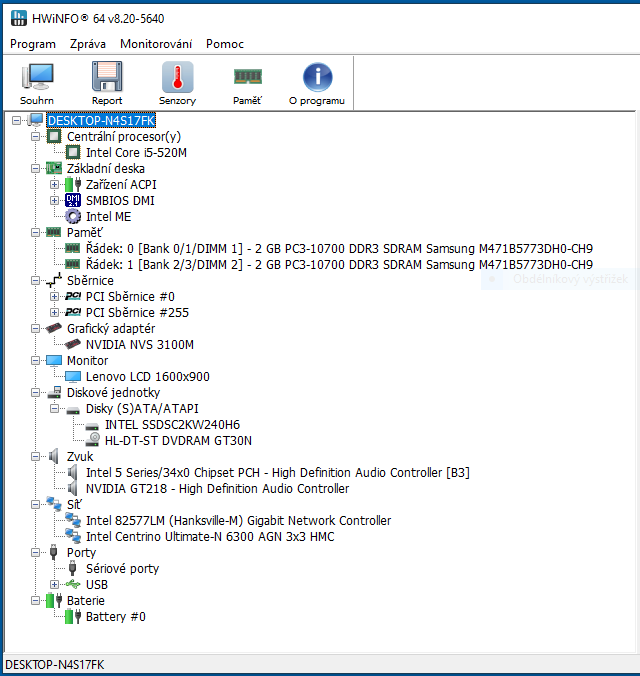Collapse the Centrální procesor(y) branch
The width and height of the screenshot is (640, 676).
[35, 136]
